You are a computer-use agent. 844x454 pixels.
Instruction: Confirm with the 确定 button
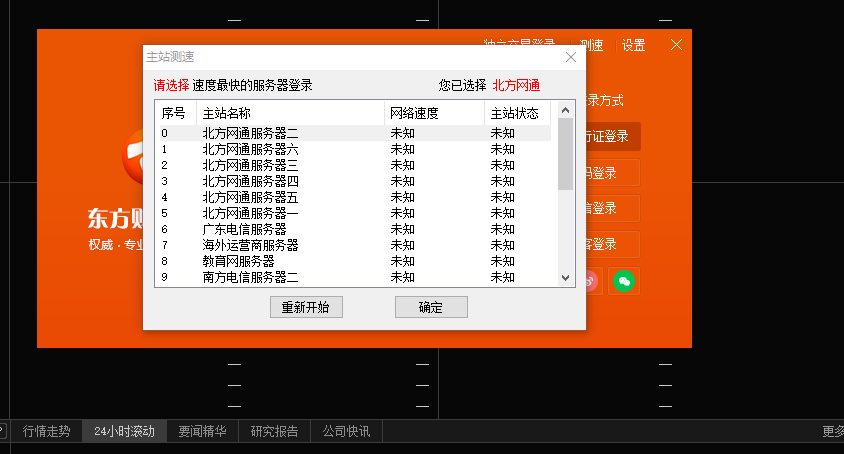pos(431,307)
